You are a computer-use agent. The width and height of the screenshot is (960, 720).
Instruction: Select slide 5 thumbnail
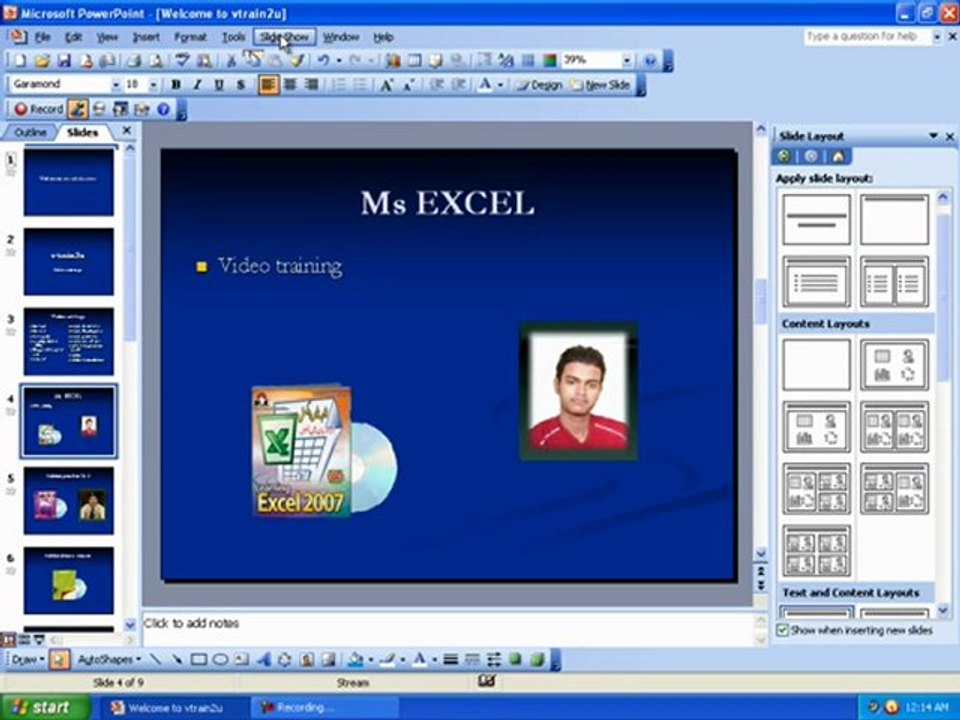tap(69, 501)
